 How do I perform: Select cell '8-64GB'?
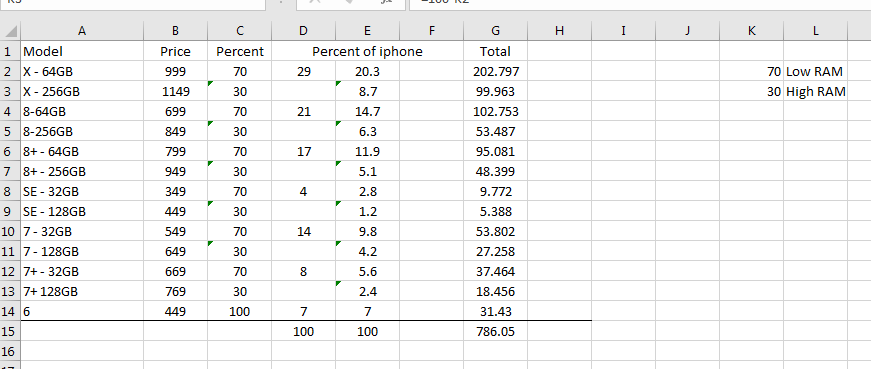82,112
